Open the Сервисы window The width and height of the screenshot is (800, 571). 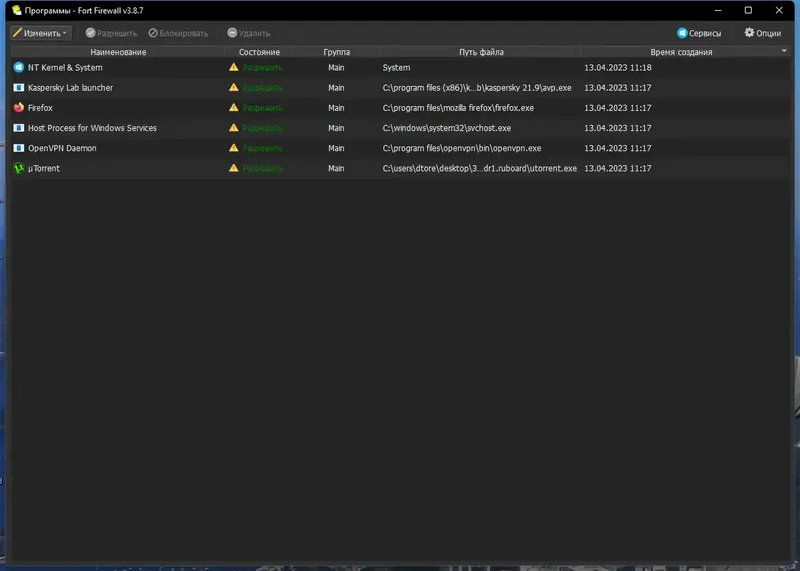pos(699,33)
